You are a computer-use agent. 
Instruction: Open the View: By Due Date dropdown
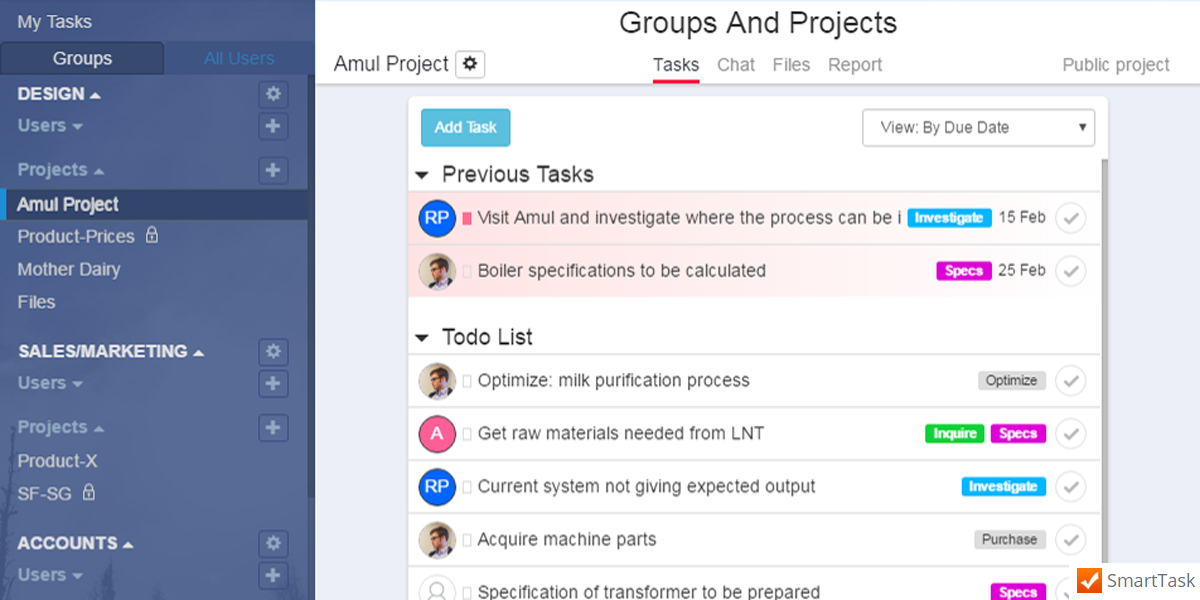coord(978,128)
